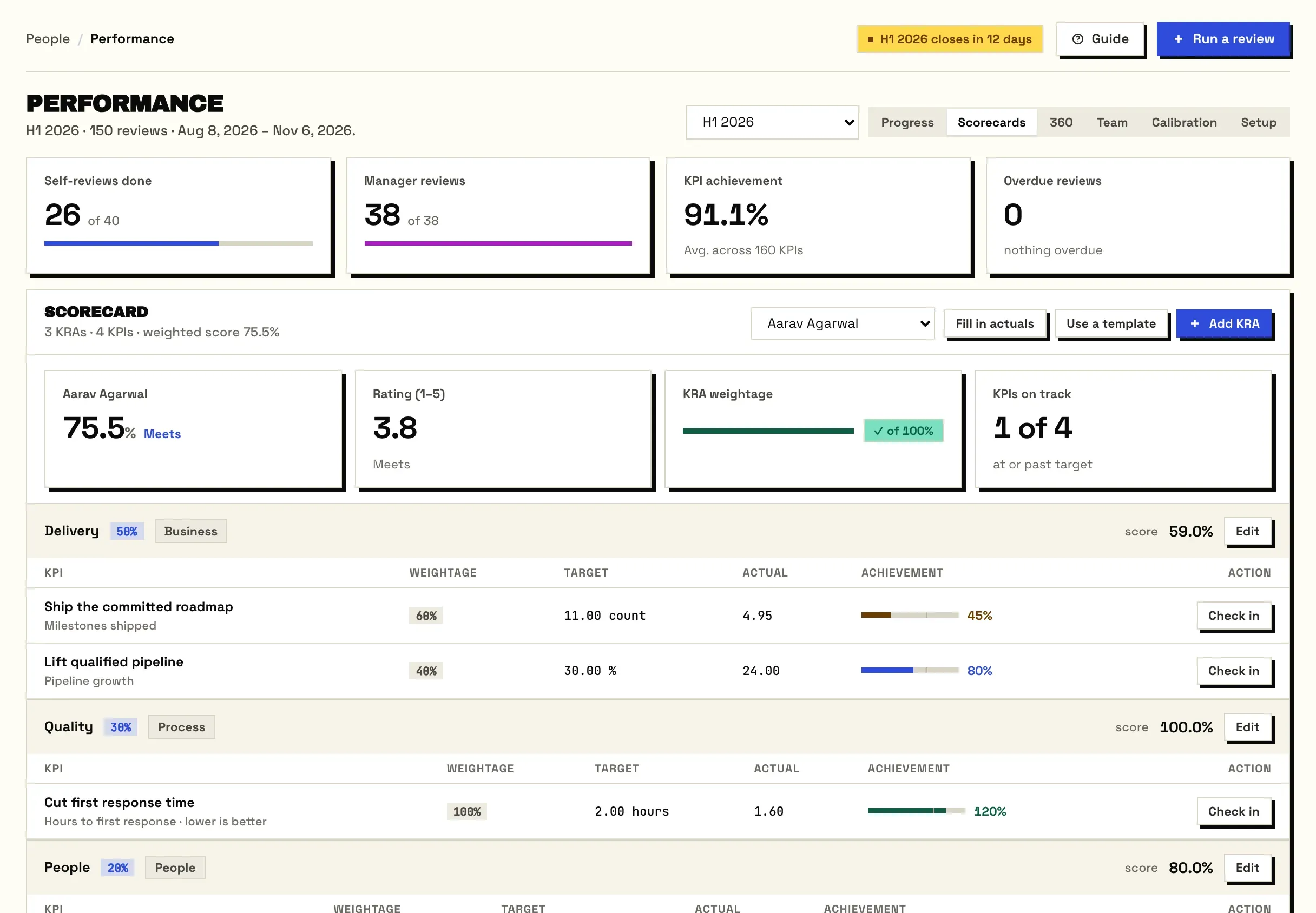The height and width of the screenshot is (913, 1316).
Task: Click the 3.8 rating value
Action: tap(395, 428)
